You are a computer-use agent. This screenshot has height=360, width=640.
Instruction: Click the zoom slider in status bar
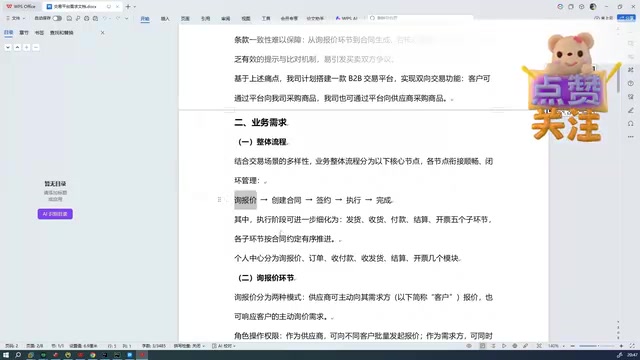click(x=596, y=346)
